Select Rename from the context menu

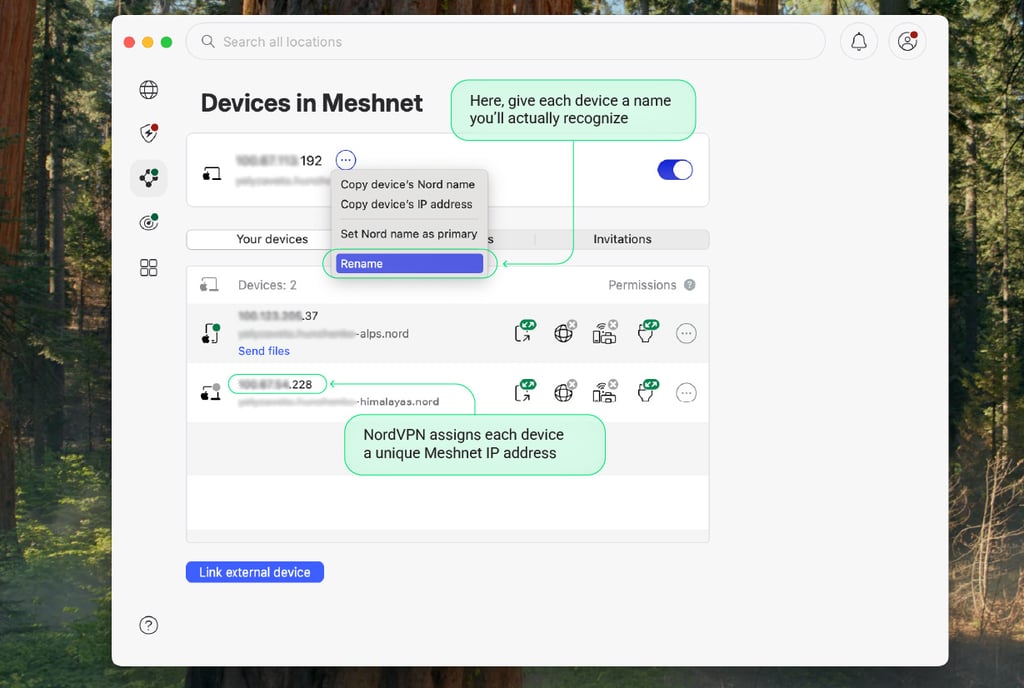pos(409,264)
